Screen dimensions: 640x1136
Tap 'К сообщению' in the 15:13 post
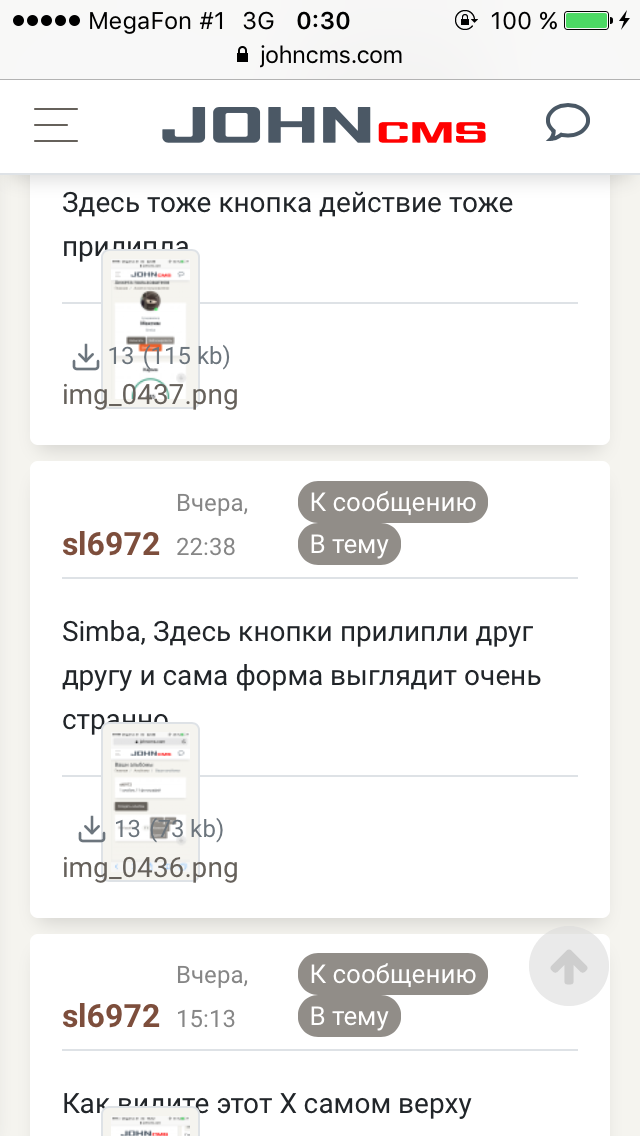click(392, 974)
